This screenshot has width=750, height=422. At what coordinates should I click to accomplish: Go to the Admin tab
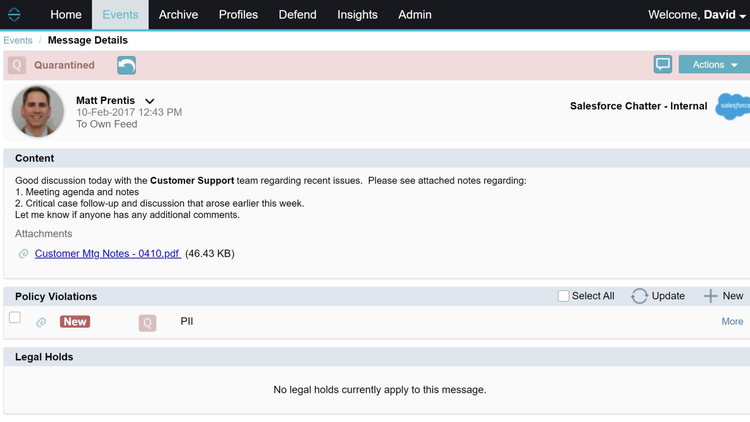click(x=415, y=15)
